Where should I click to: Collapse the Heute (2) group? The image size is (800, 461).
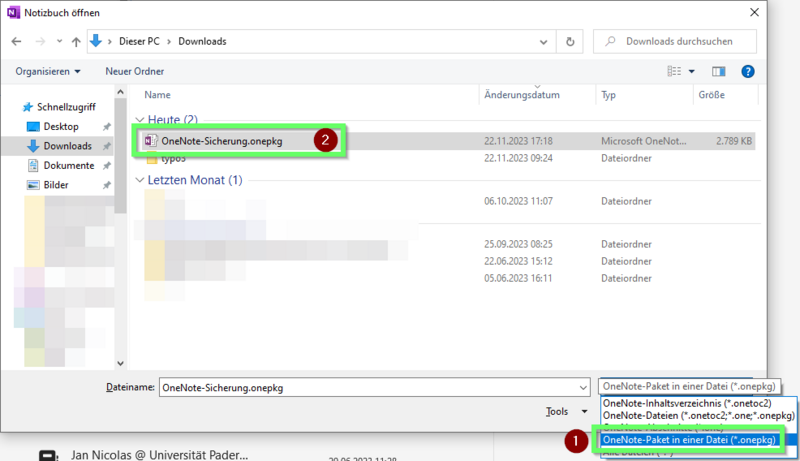[140, 119]
